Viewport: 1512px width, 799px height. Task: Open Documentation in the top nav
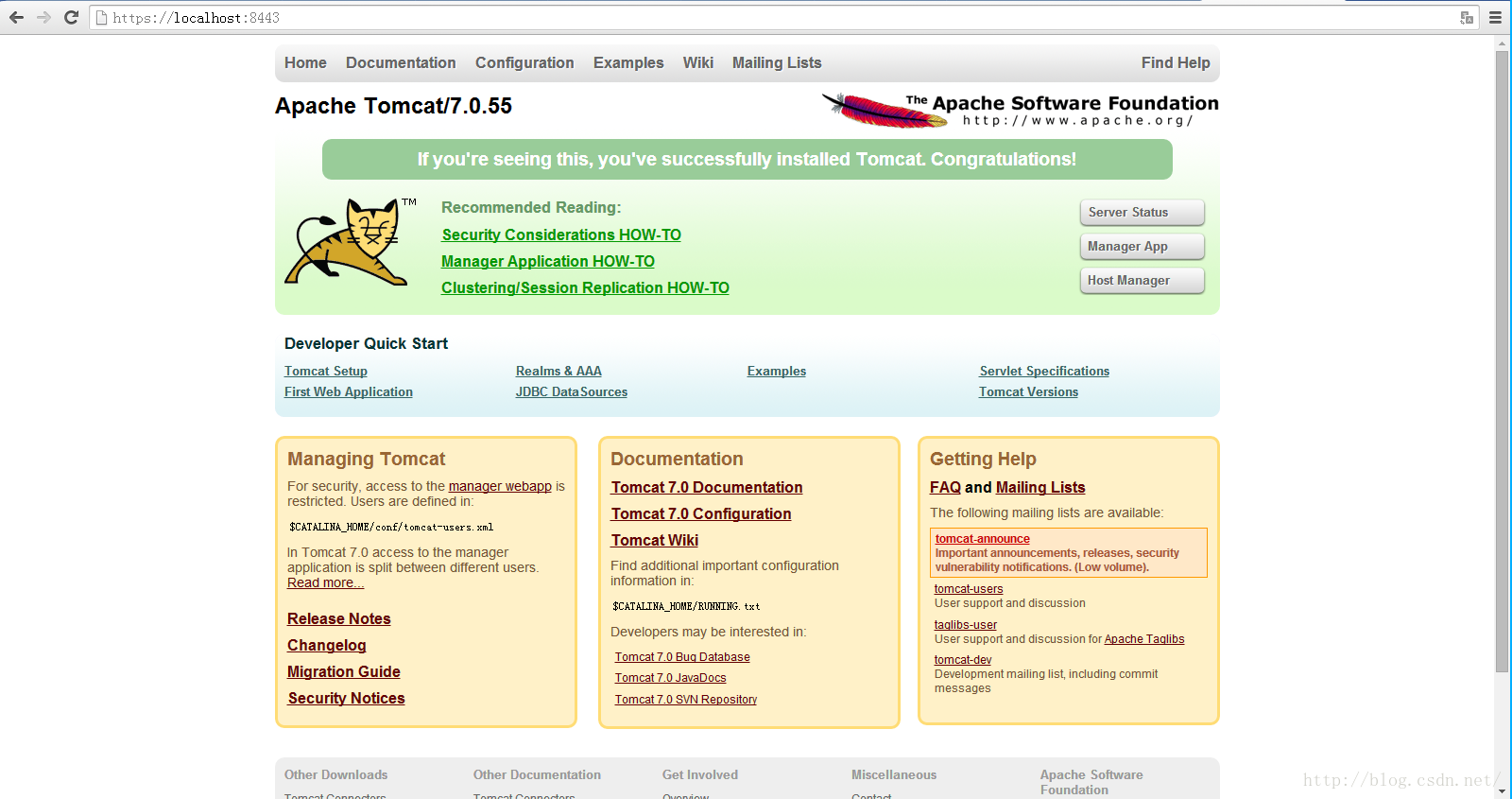pyautogui.click(x=401, y=62)
